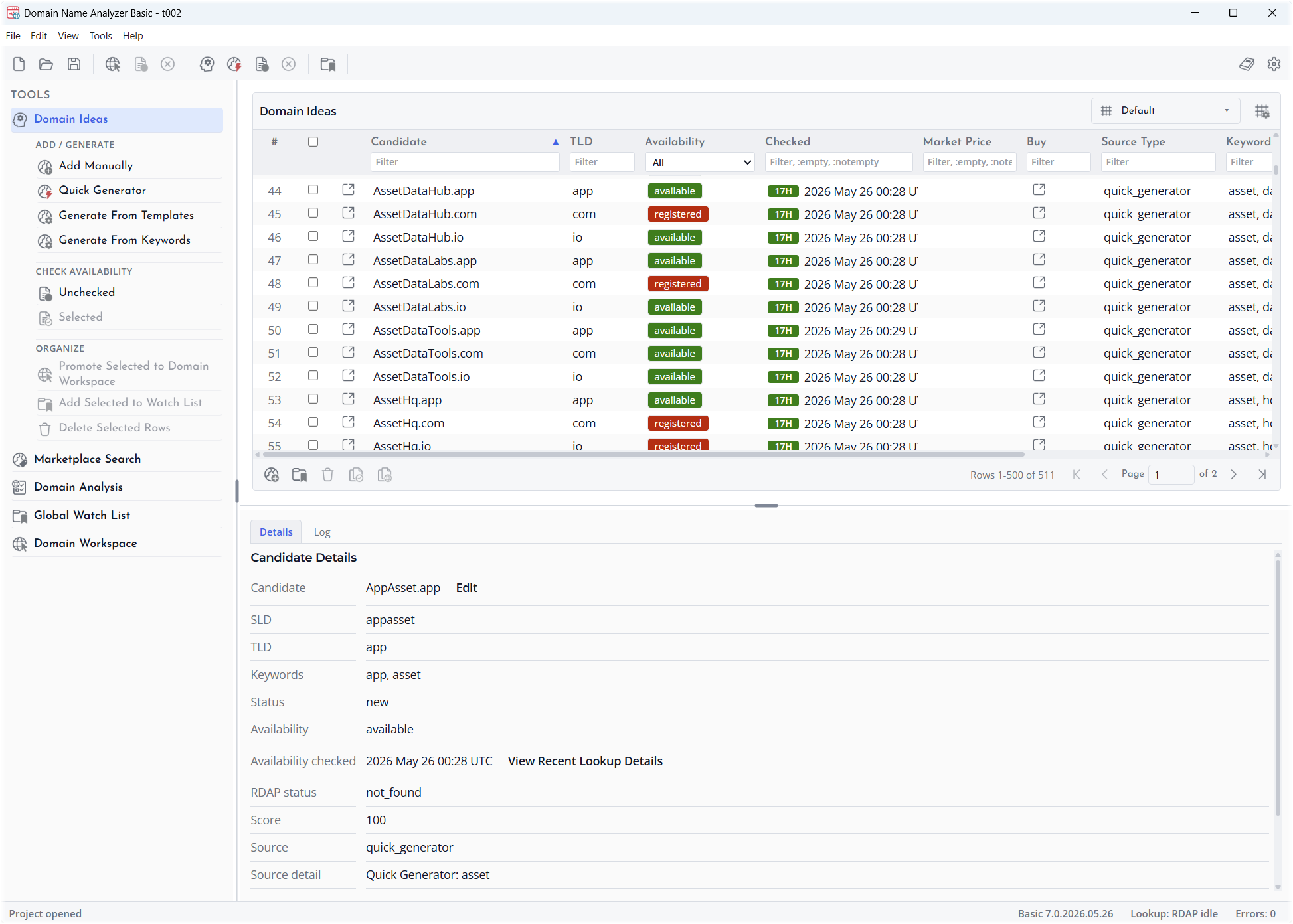Image resolution: width=1293 pixels, height=924 pixels.
Task: Sort by the Candidate column header
Action: (x=398, y=141)
